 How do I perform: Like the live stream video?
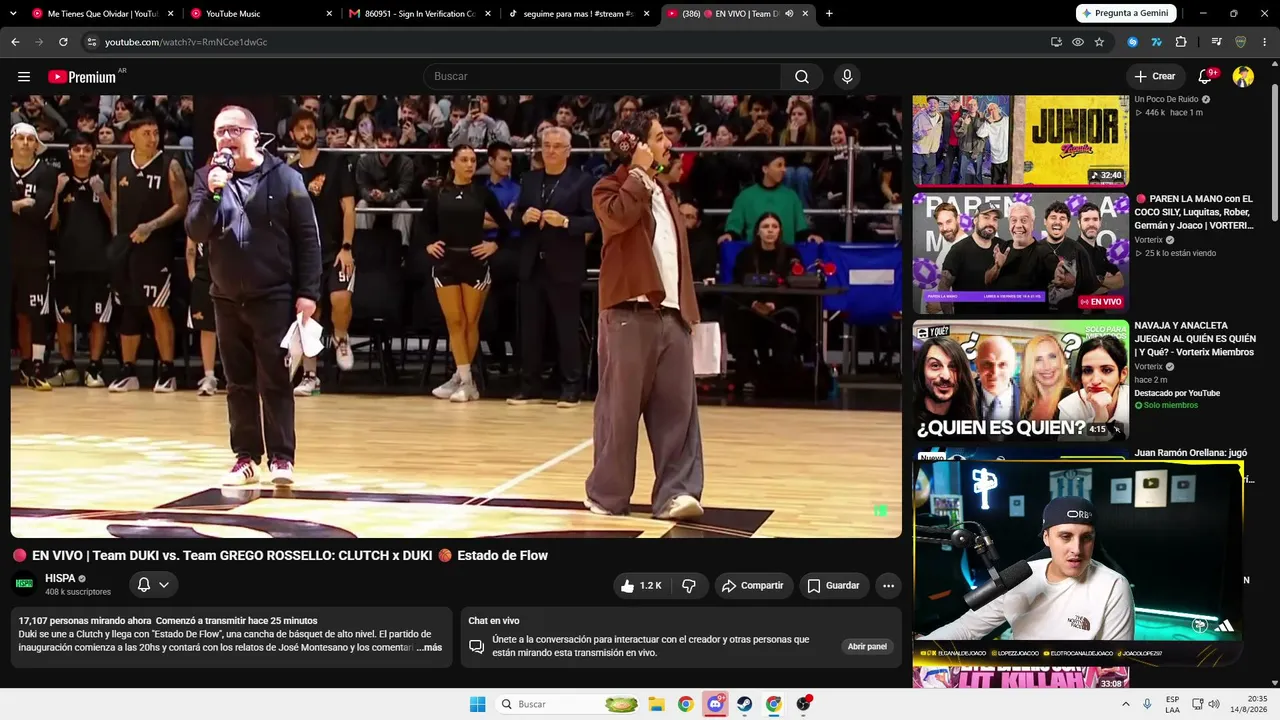[x=640, y=586]
